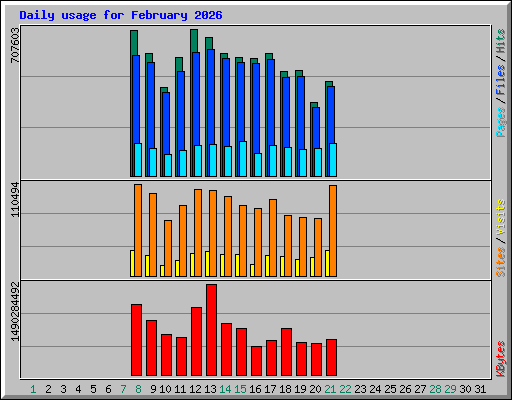The width and height of the screenshot is (512, 400).
Task: Click the 1490284492 axis value
Action: tap(15, 312)
